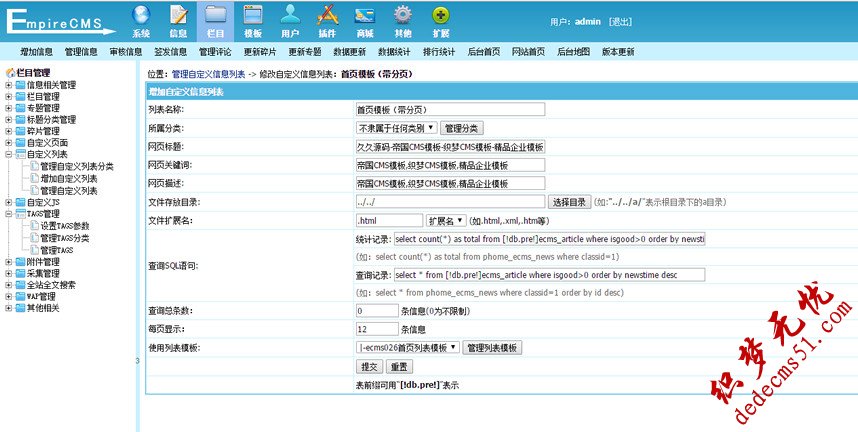Open 管理评论 menu item

click(215, 52)
